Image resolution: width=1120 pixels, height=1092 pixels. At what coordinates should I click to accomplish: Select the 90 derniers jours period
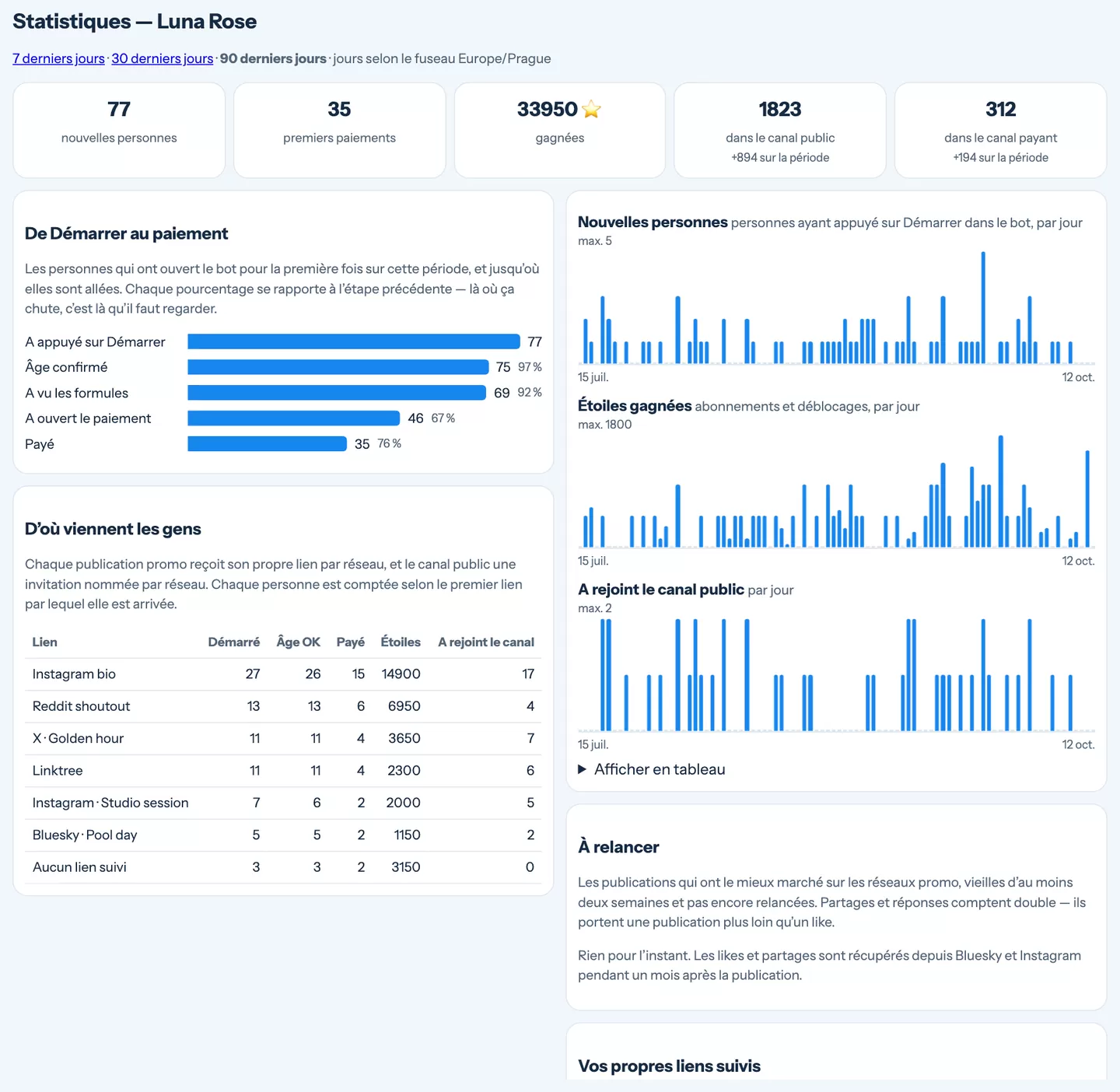pyautogui.click(x=273, y=58)
